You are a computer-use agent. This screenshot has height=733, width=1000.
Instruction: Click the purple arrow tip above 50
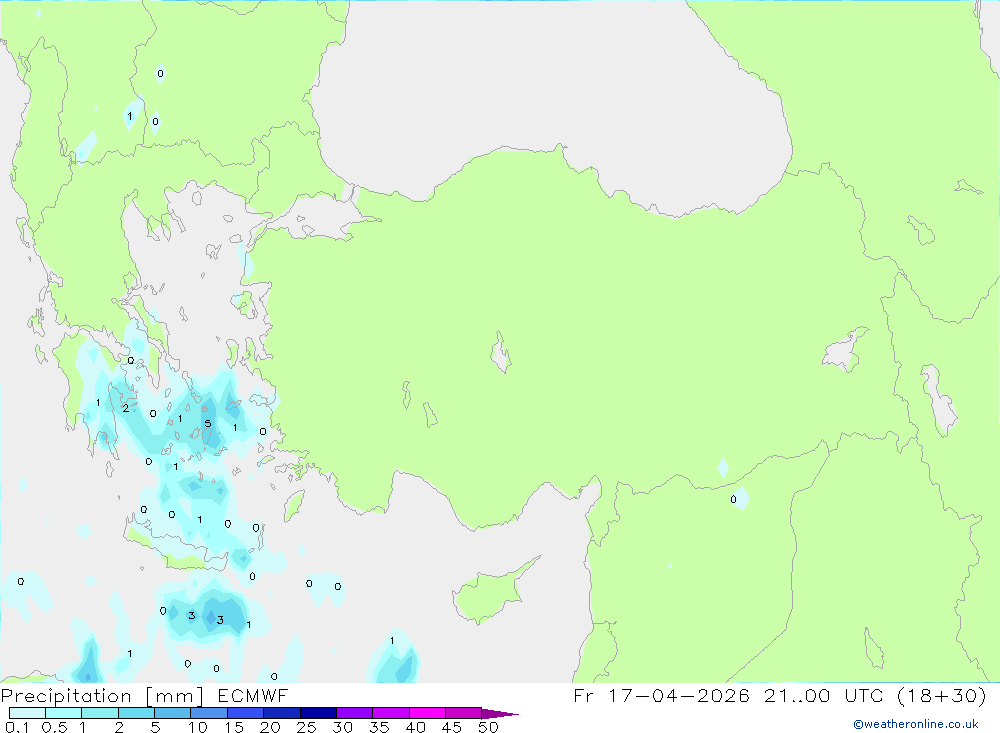click(499, 714)
